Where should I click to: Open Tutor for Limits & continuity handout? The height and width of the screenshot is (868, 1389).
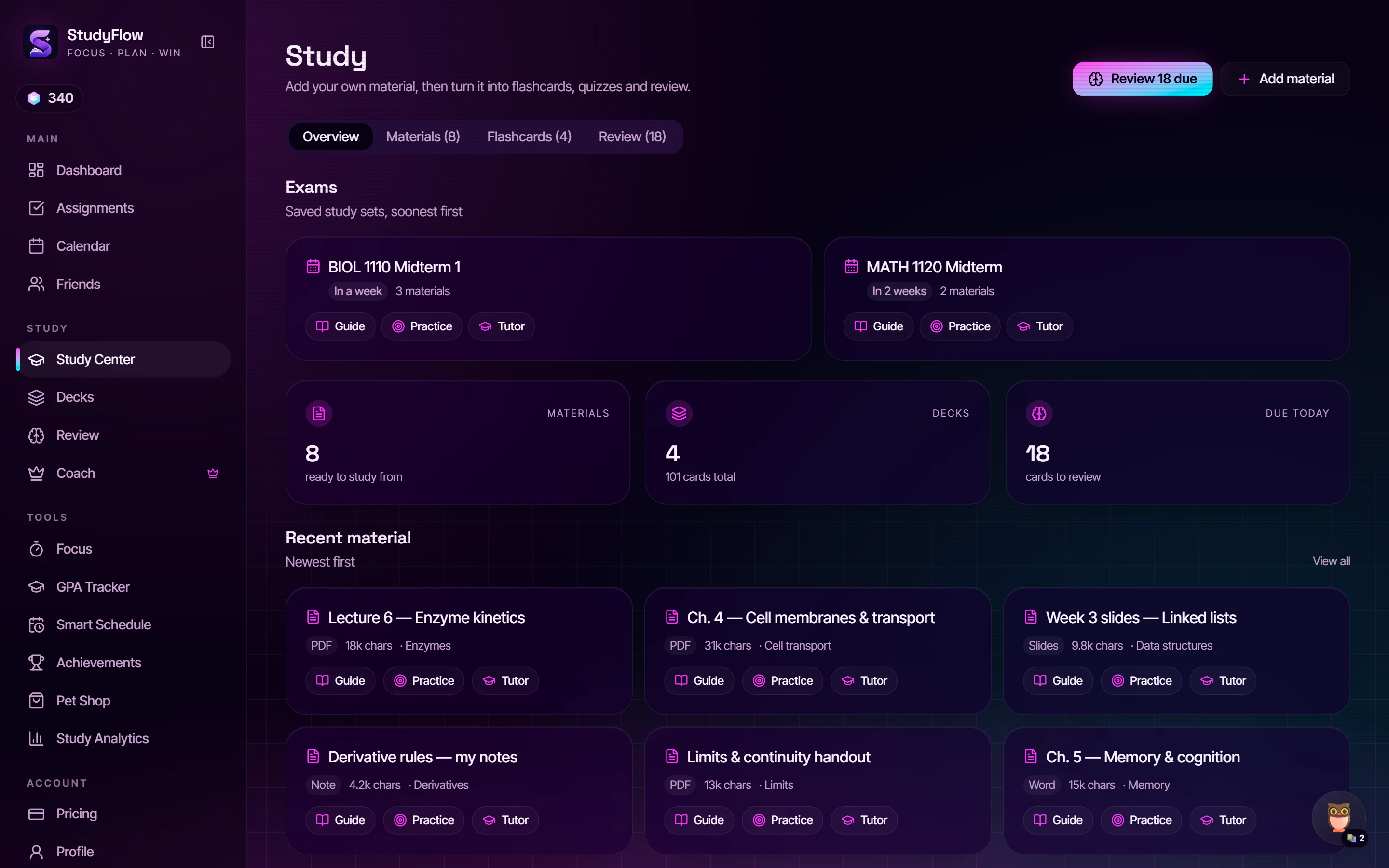pyautogui.click(x=864, y=820)
